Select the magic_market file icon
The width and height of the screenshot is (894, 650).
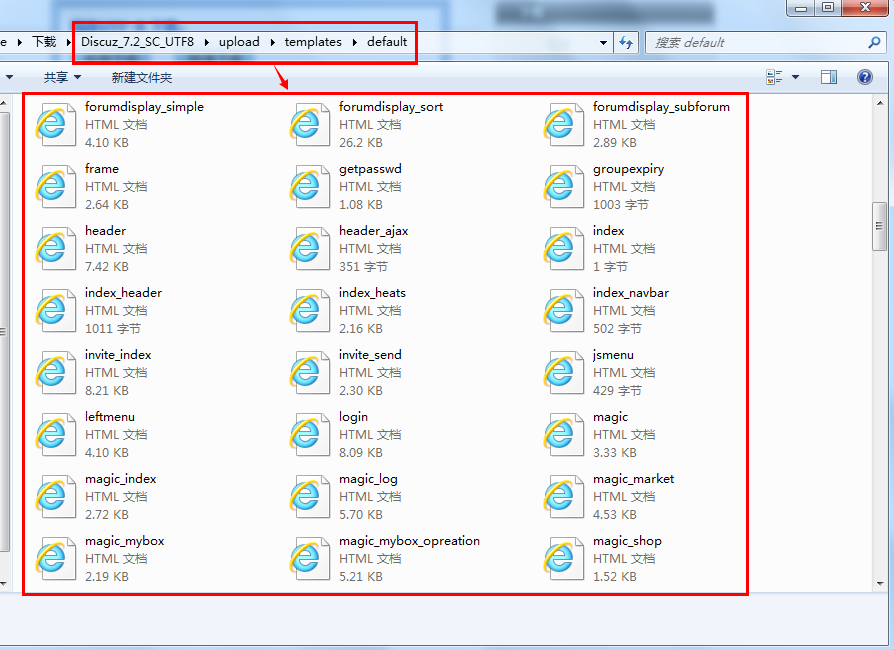(563, 497)
